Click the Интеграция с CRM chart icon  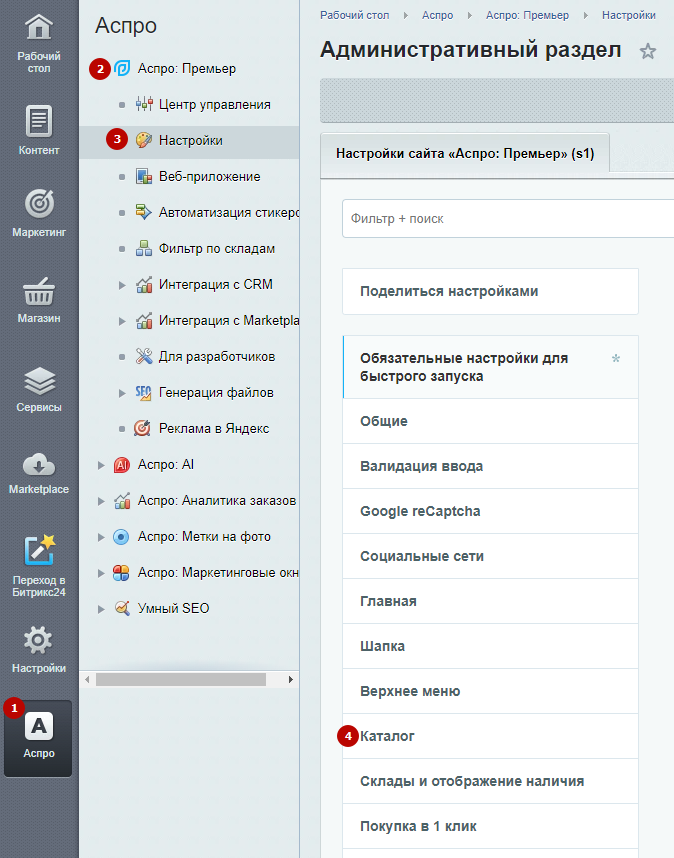click(x=144, y=285)
